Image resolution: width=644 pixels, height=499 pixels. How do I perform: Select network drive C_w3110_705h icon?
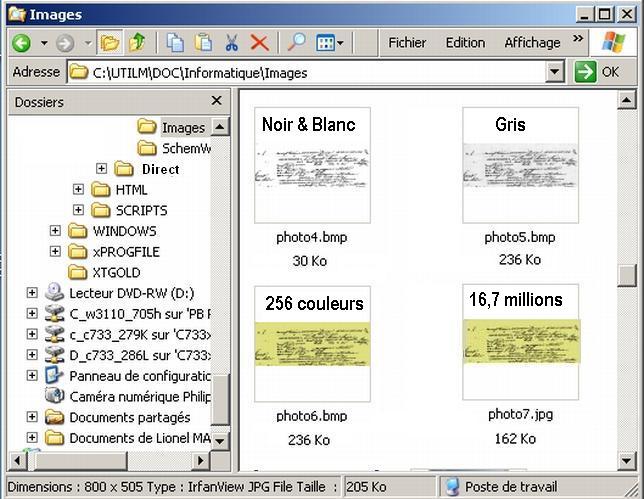(x=54, y=313)
